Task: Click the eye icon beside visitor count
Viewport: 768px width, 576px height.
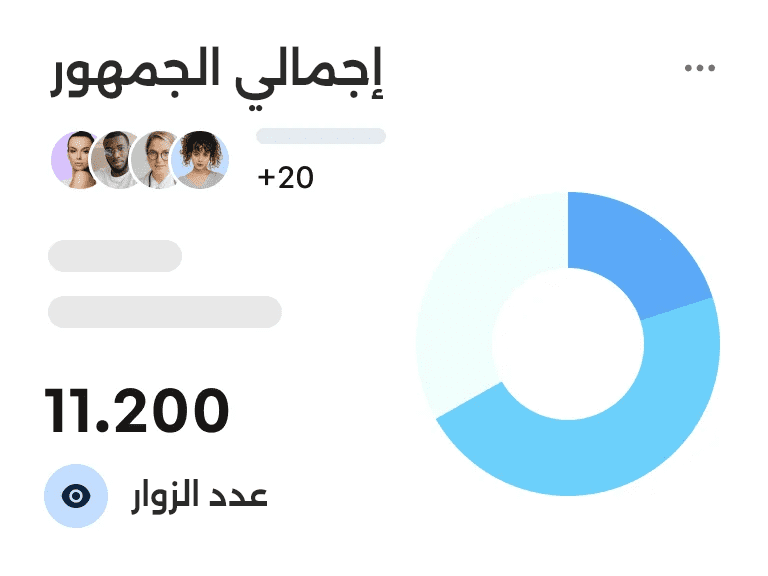Action: pyautogui.click(x=76, y=496)
